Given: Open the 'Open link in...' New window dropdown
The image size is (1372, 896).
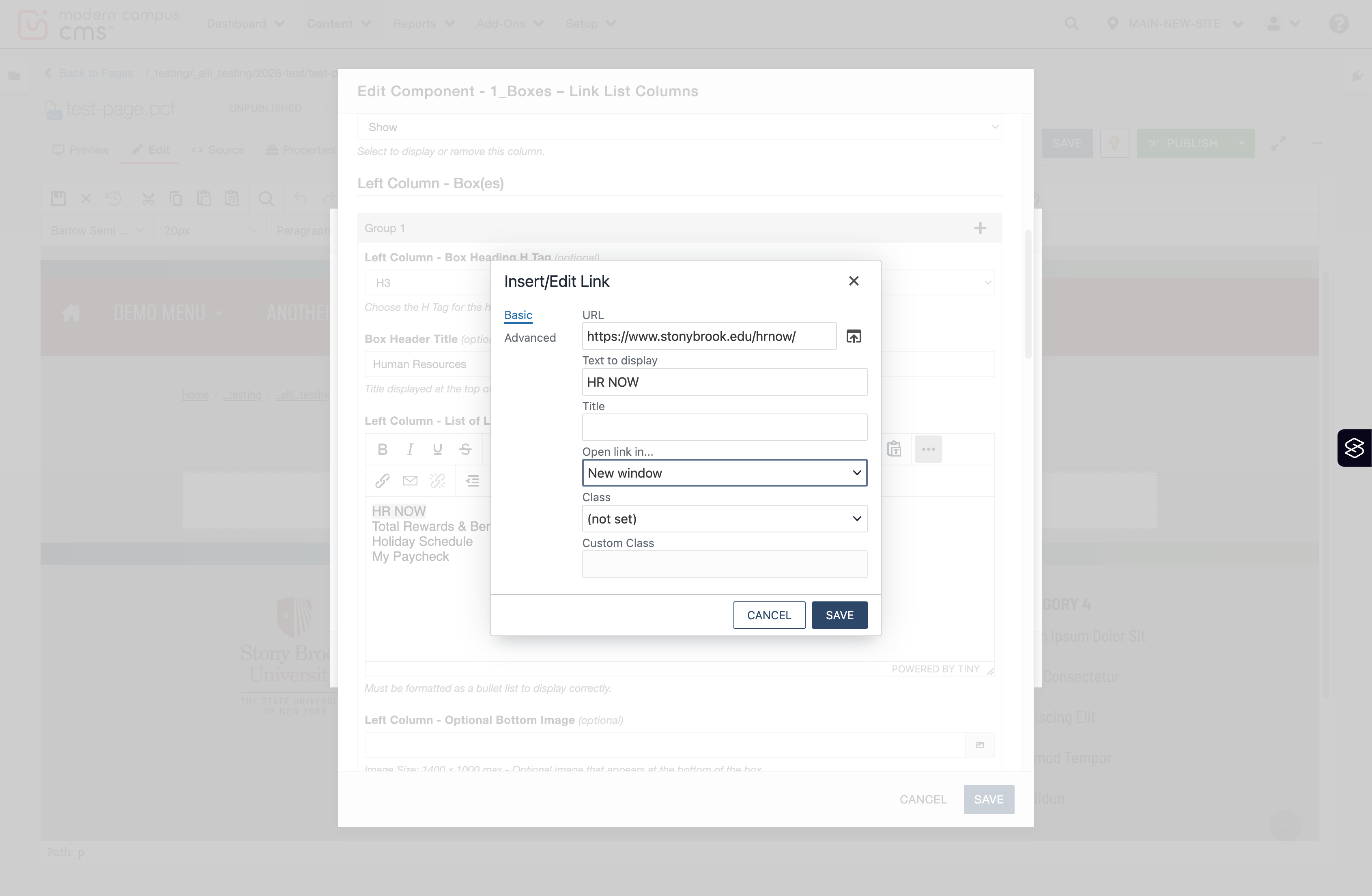Looking at the screenshot, I should [x=725, y=473].
